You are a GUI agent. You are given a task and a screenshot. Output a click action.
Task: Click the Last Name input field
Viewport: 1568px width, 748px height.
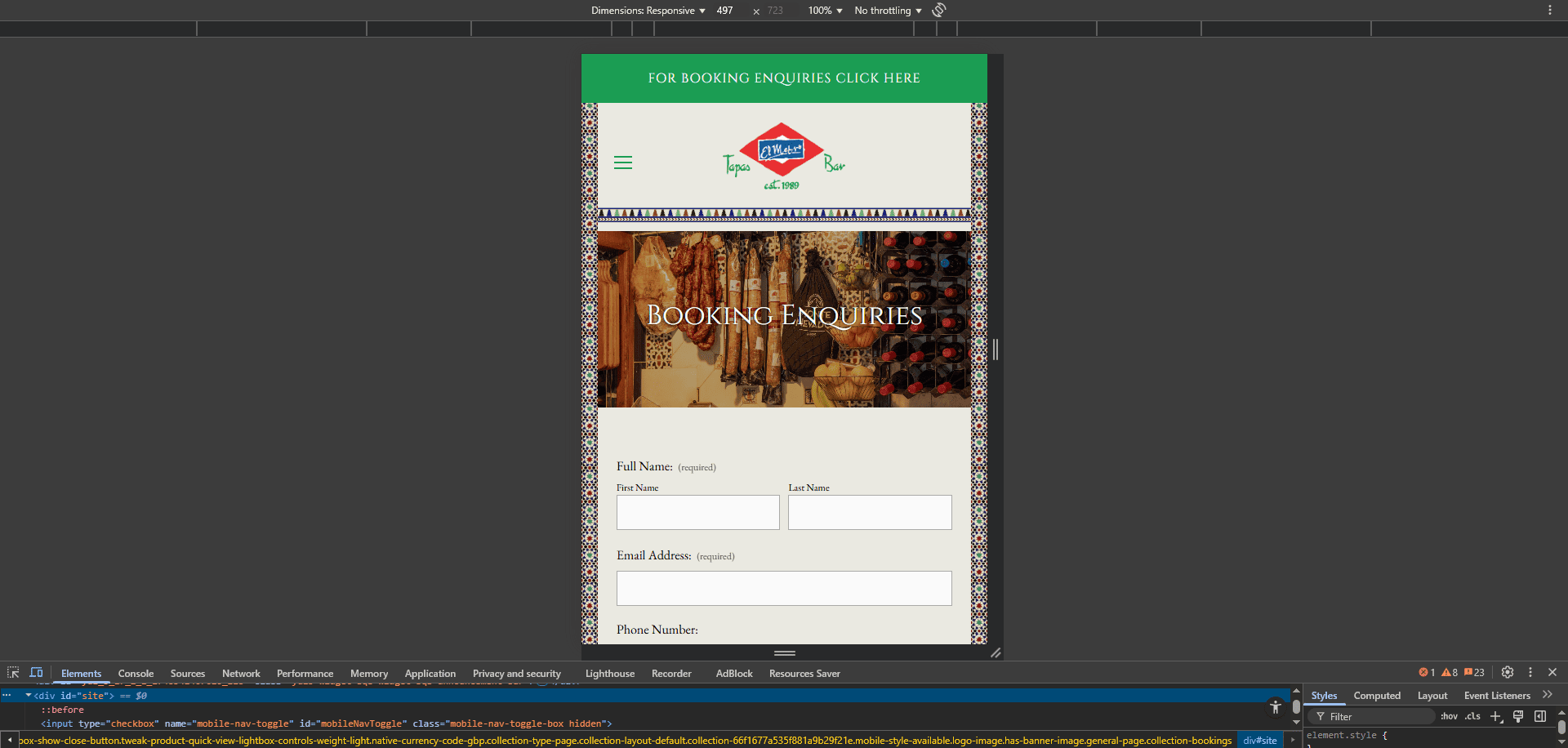pos(870,512)
